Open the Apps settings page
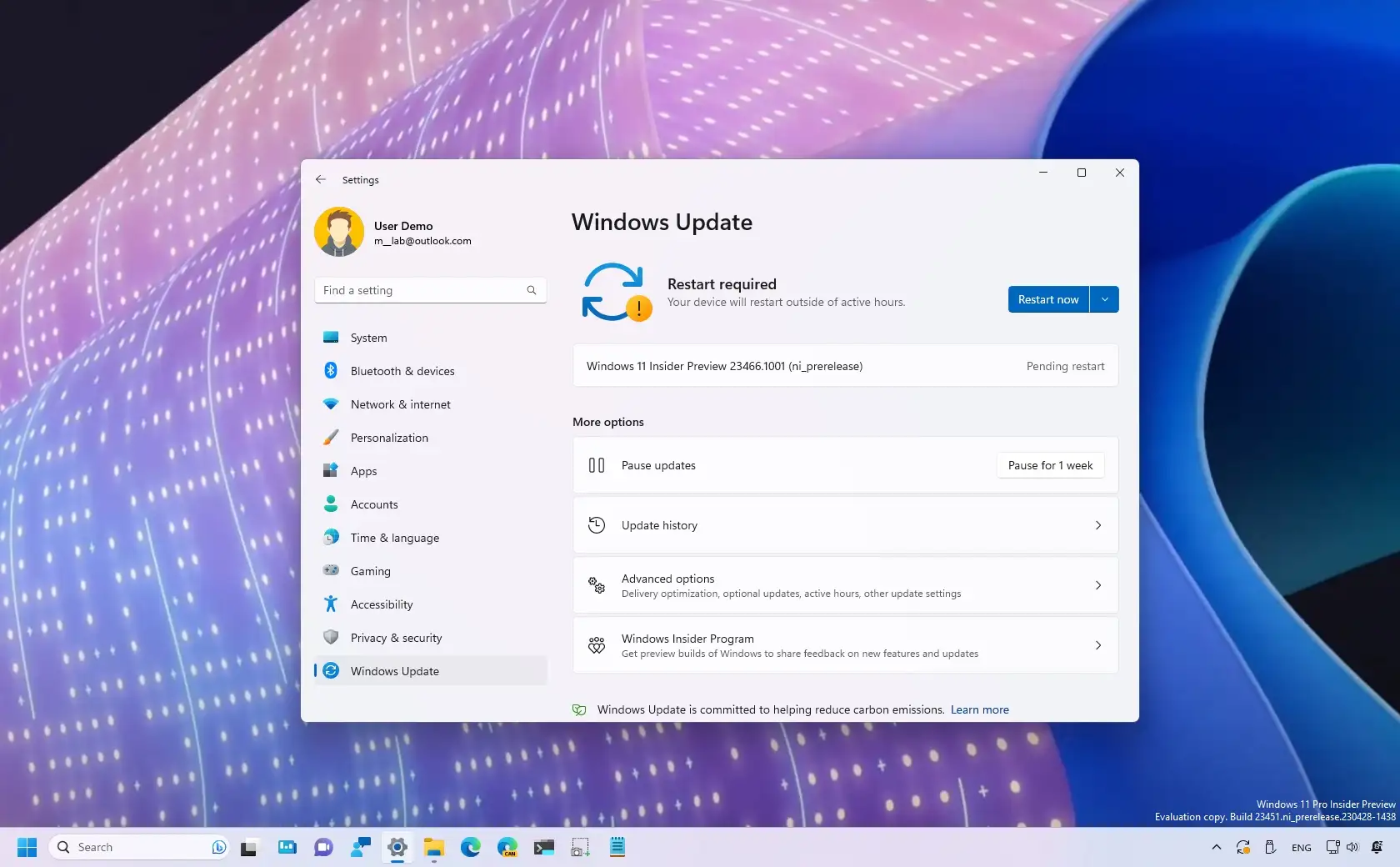1400x867 pixels. (430, 471)
